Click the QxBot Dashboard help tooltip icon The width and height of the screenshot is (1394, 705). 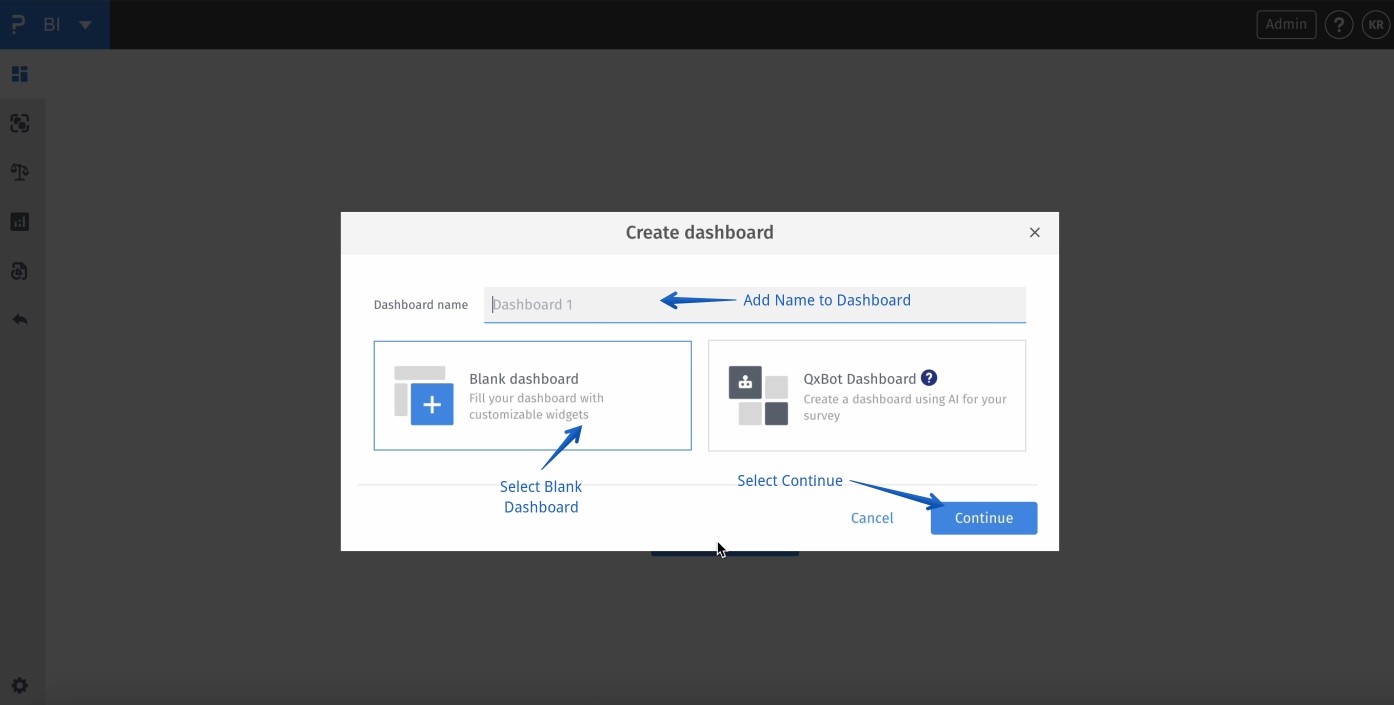click(x=929, y=378)
